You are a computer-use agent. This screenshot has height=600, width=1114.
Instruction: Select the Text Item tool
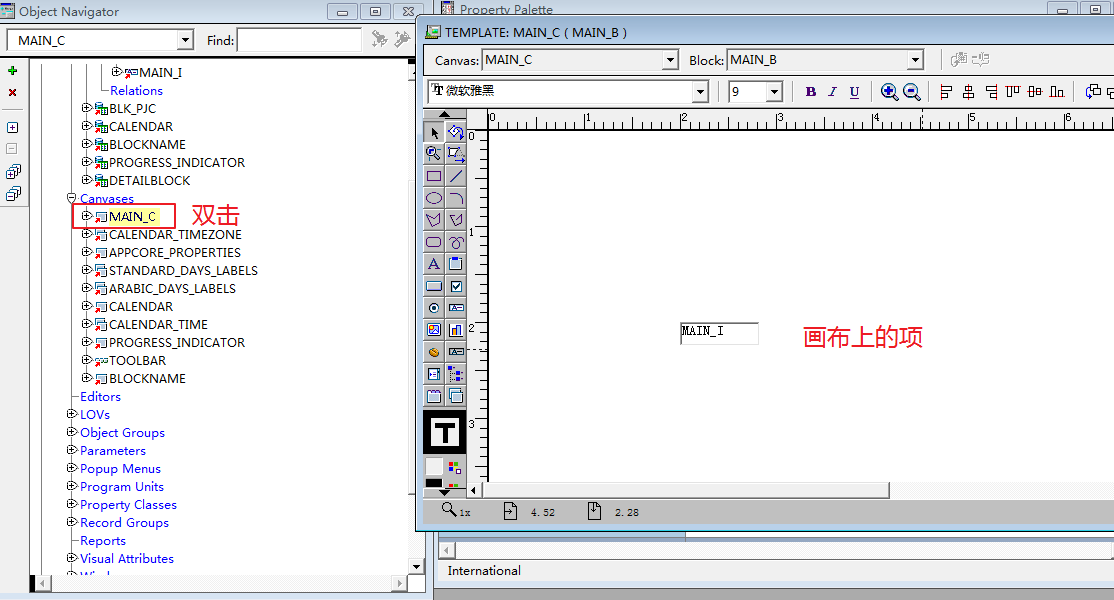[456, 308]
